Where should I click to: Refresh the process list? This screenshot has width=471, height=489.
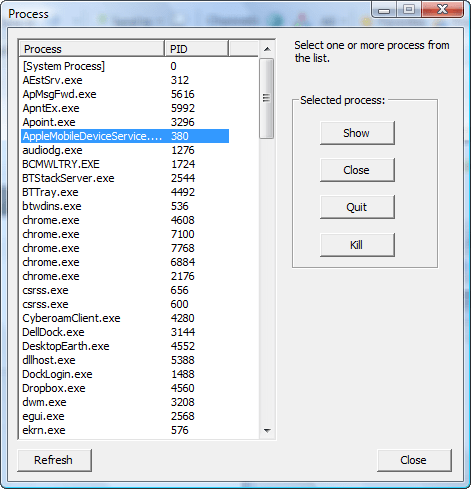click(x=54, y=460)
